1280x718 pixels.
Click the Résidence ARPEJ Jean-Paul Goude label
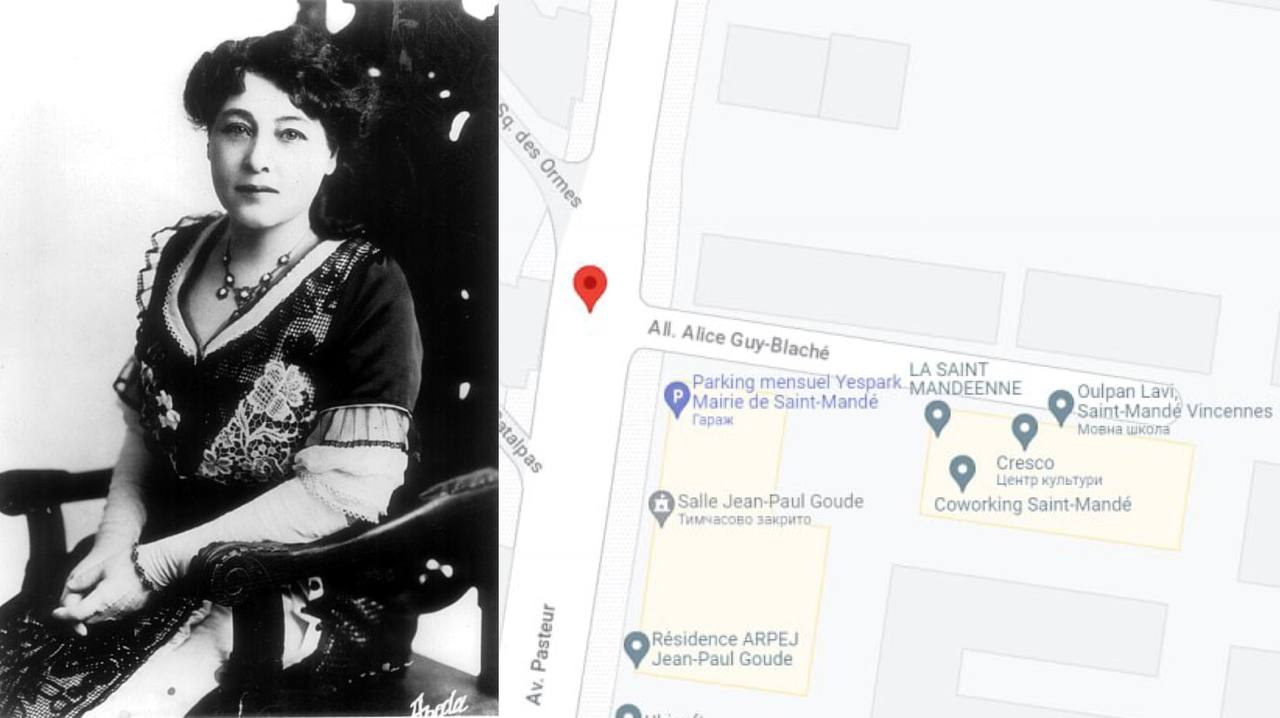(x=725, y=649)
